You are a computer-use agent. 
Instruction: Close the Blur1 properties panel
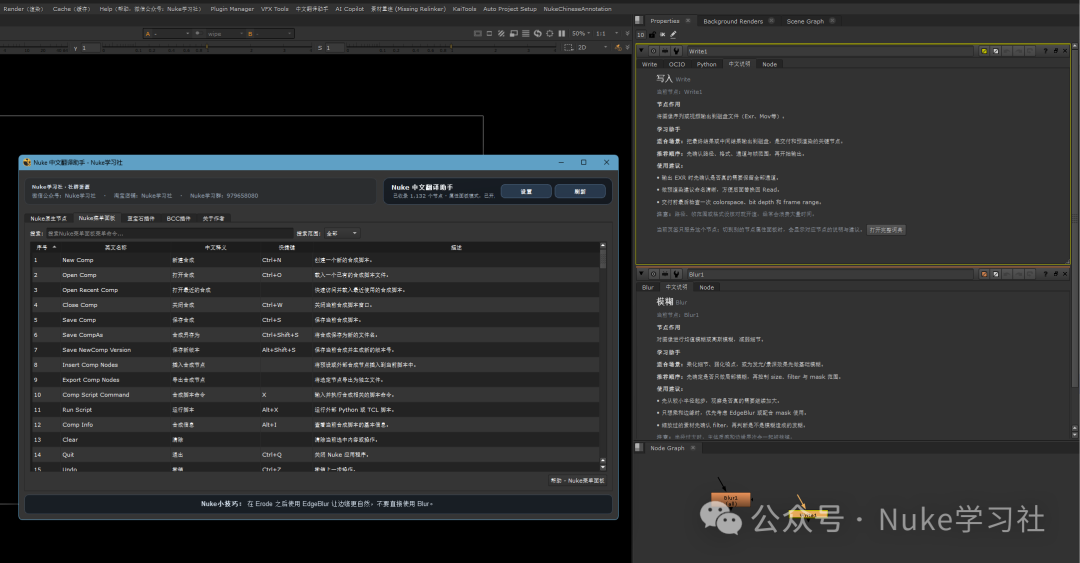pyautogui.click(x=1065, y=274)
